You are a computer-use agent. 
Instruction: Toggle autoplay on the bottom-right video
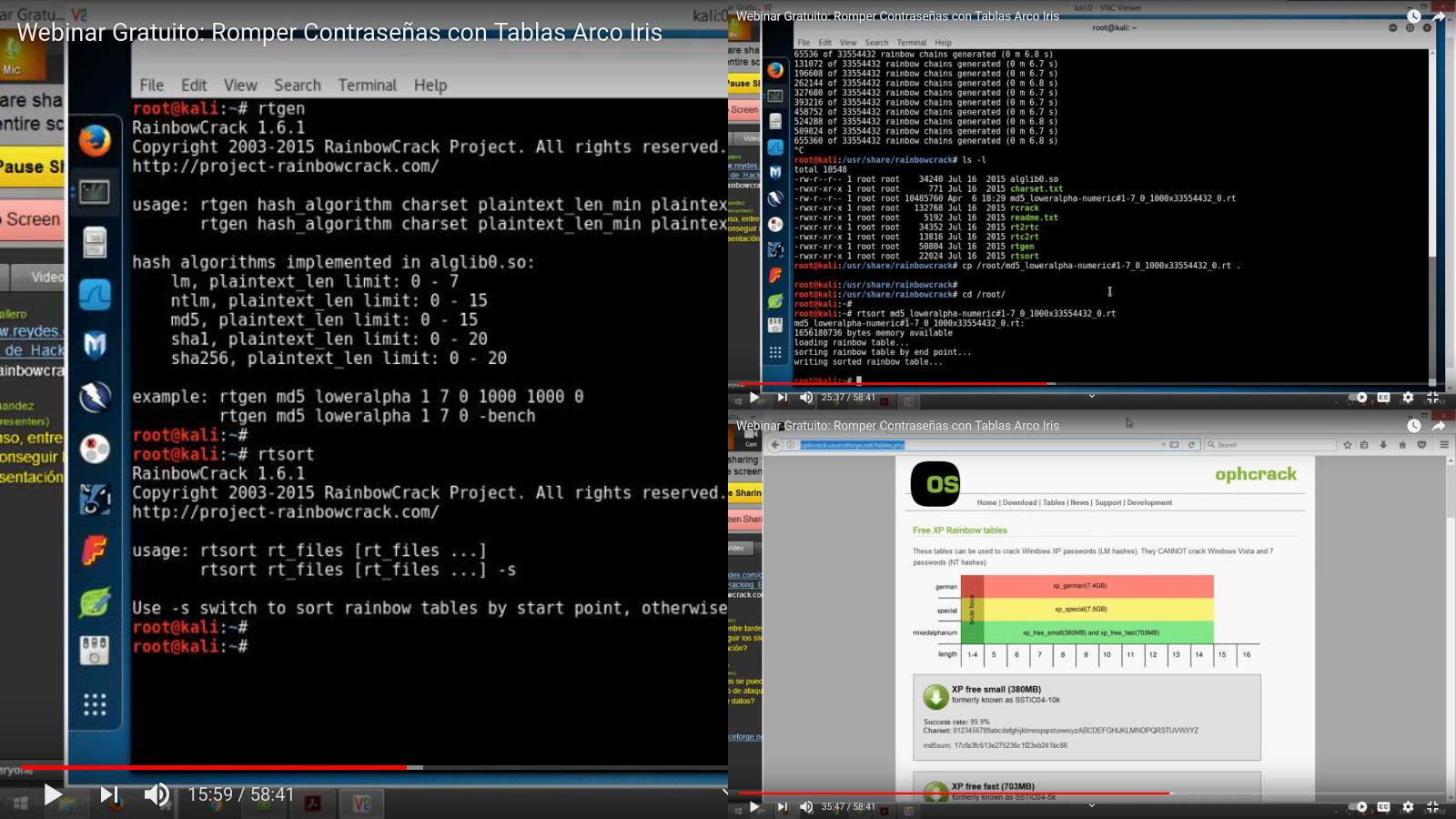(1358, 807)
